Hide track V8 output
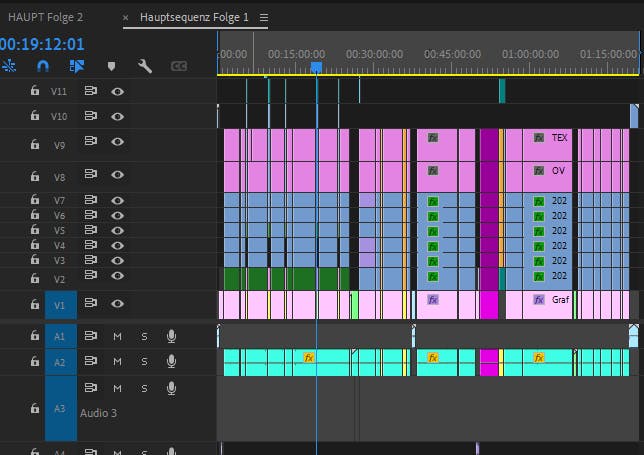The width and height of the screenshot is (644, 455). point(117,175)
